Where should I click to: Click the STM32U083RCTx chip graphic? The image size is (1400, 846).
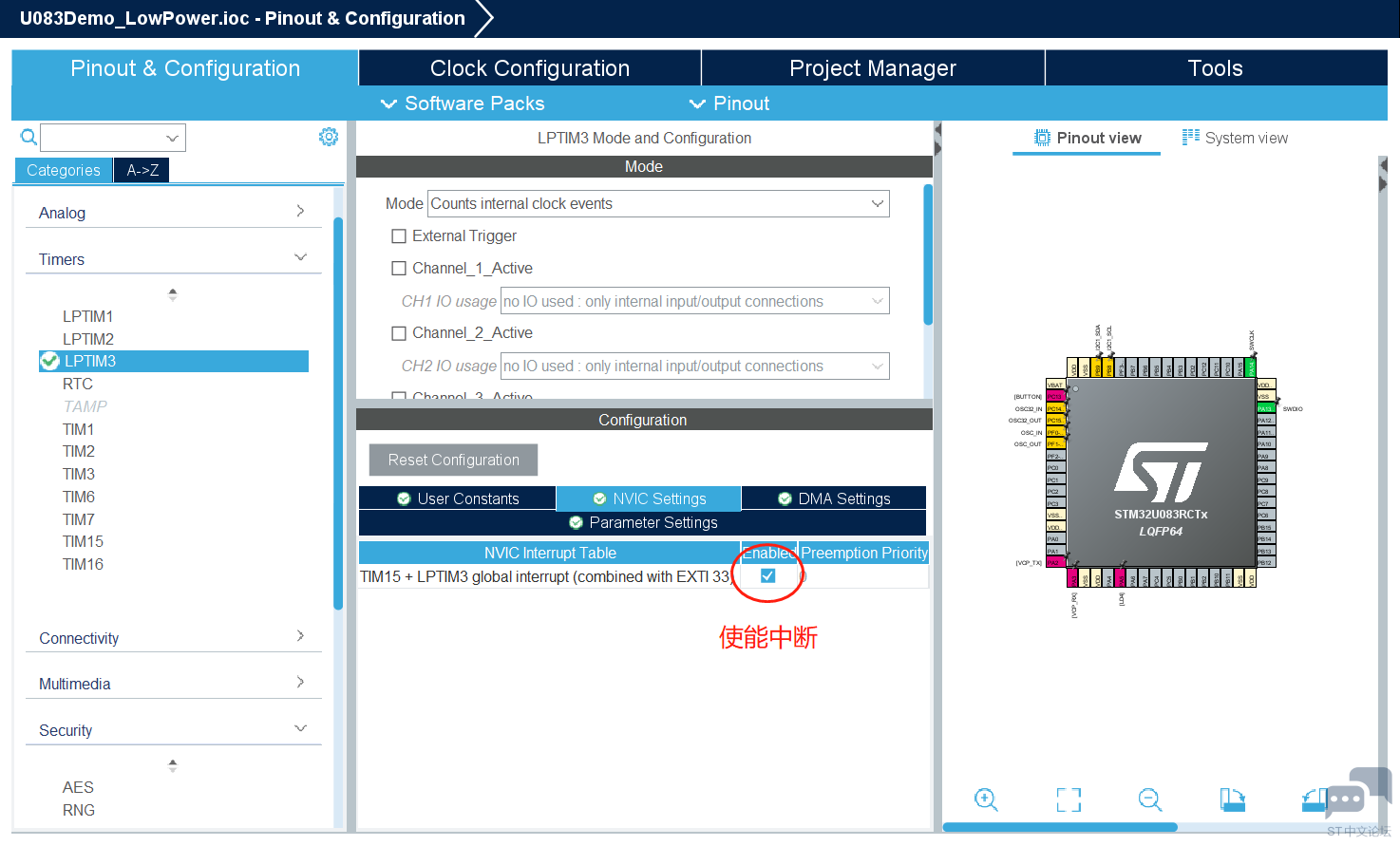[1161, 471]
